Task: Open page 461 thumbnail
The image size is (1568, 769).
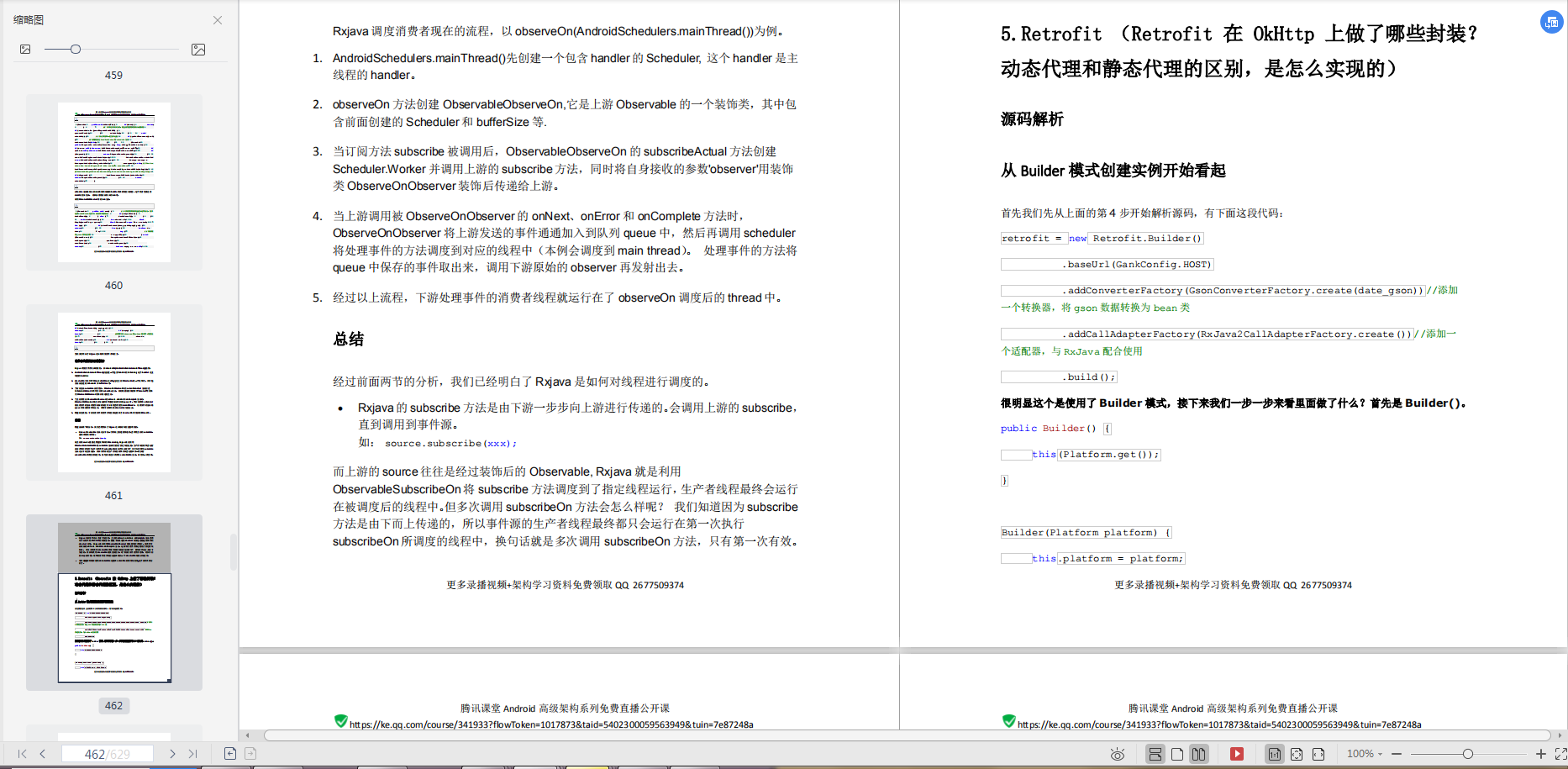Action: click(x=114, y=392)
